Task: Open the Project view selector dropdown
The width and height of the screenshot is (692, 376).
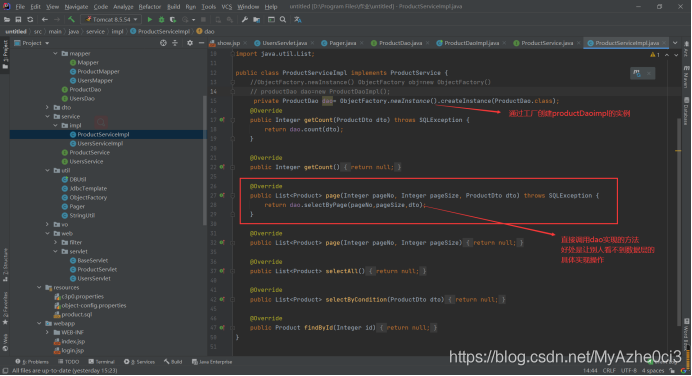Action: coord(32,43)
